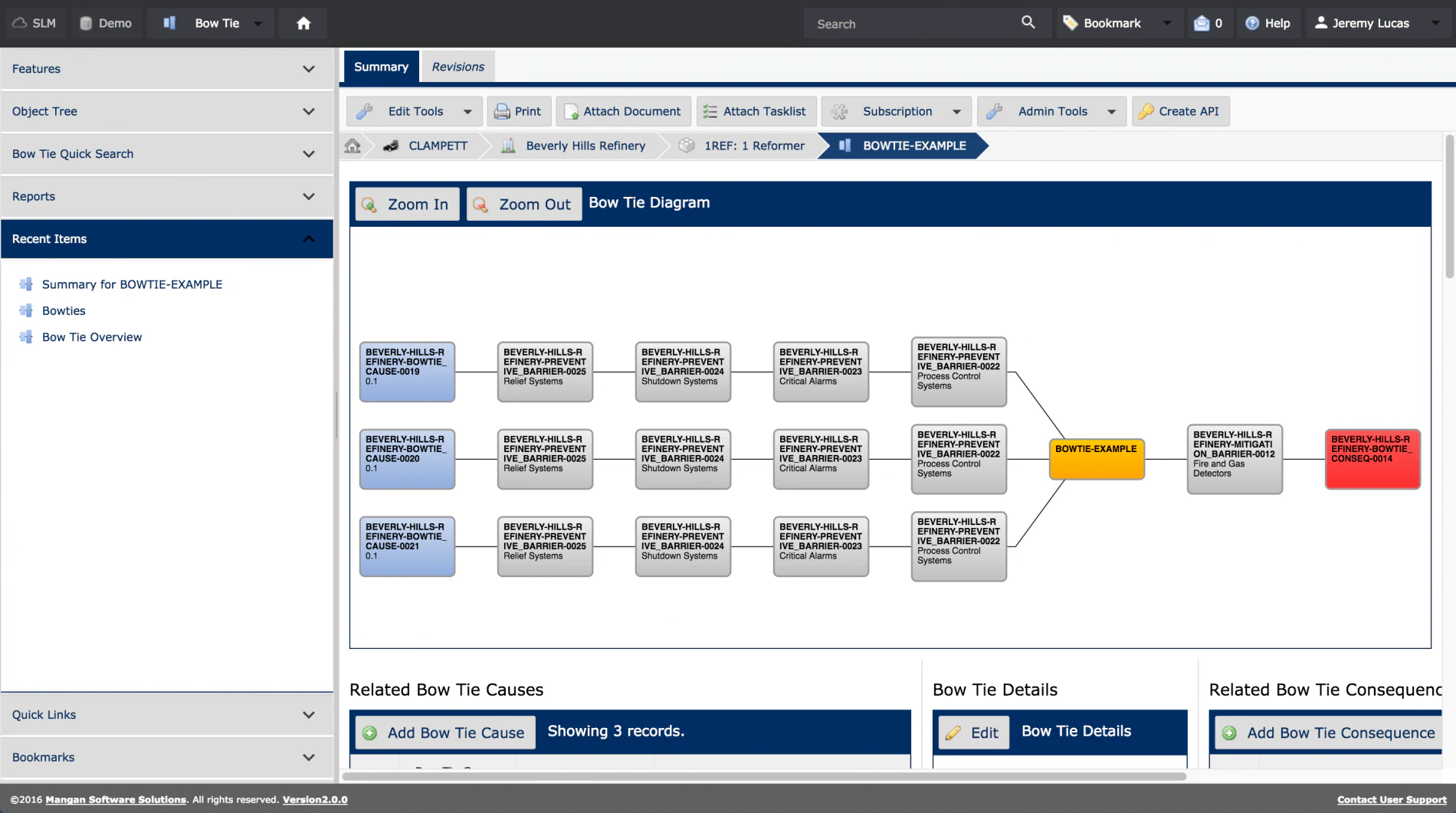Viewport: 1456px width, 813px height.
Task: Click the Attach Tasklist icon
Action: (x=708, y=111)
